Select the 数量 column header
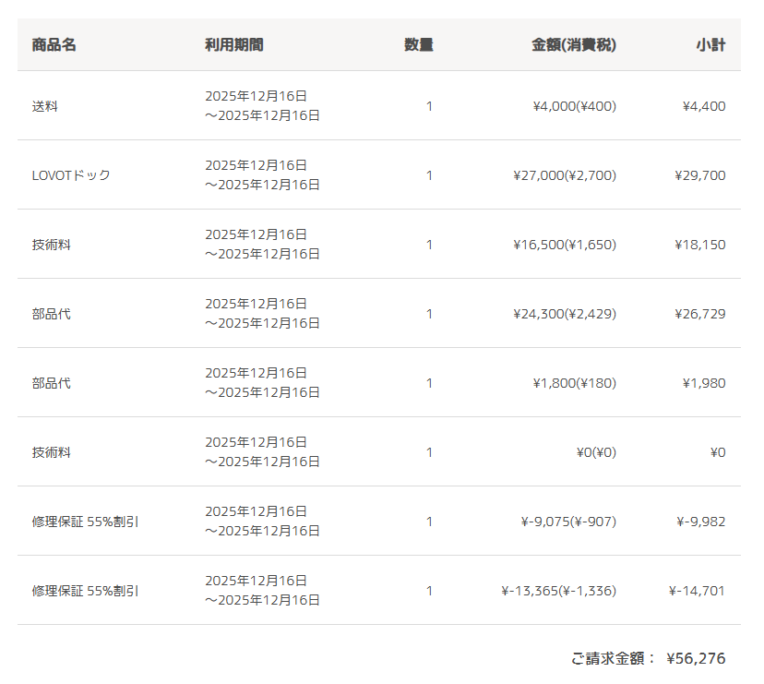 click(x=418, y=45)
